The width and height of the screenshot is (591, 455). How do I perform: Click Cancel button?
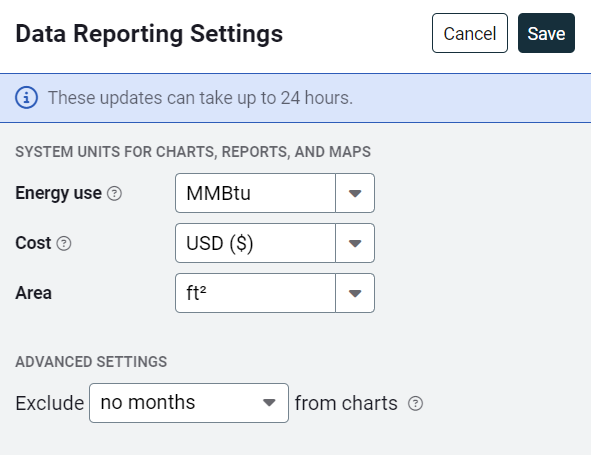tap(470, 33)
